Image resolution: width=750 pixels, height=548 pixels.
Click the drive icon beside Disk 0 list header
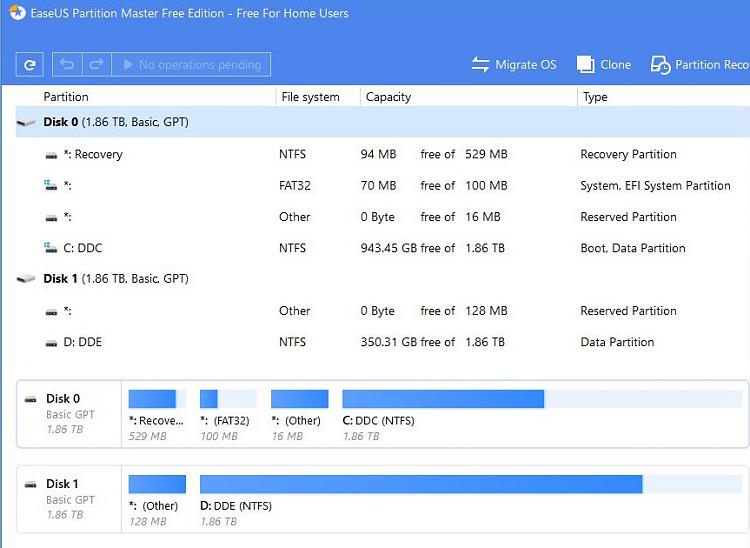click(x=26, y=122)
